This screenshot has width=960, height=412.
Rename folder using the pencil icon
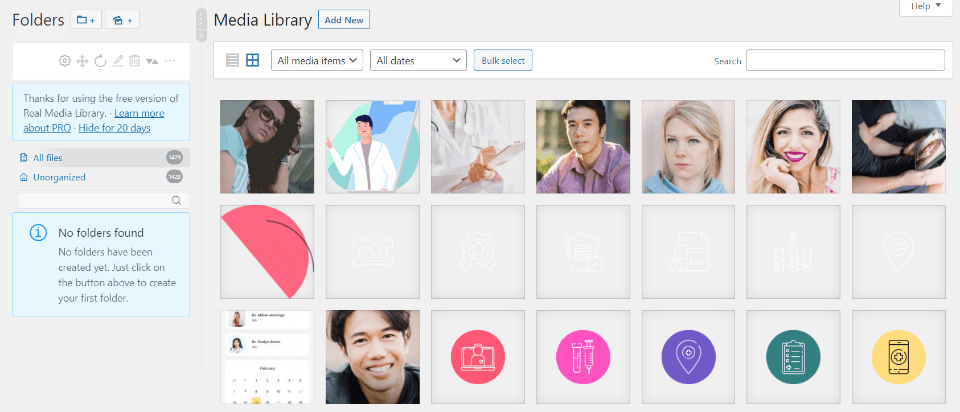point(118,61)
